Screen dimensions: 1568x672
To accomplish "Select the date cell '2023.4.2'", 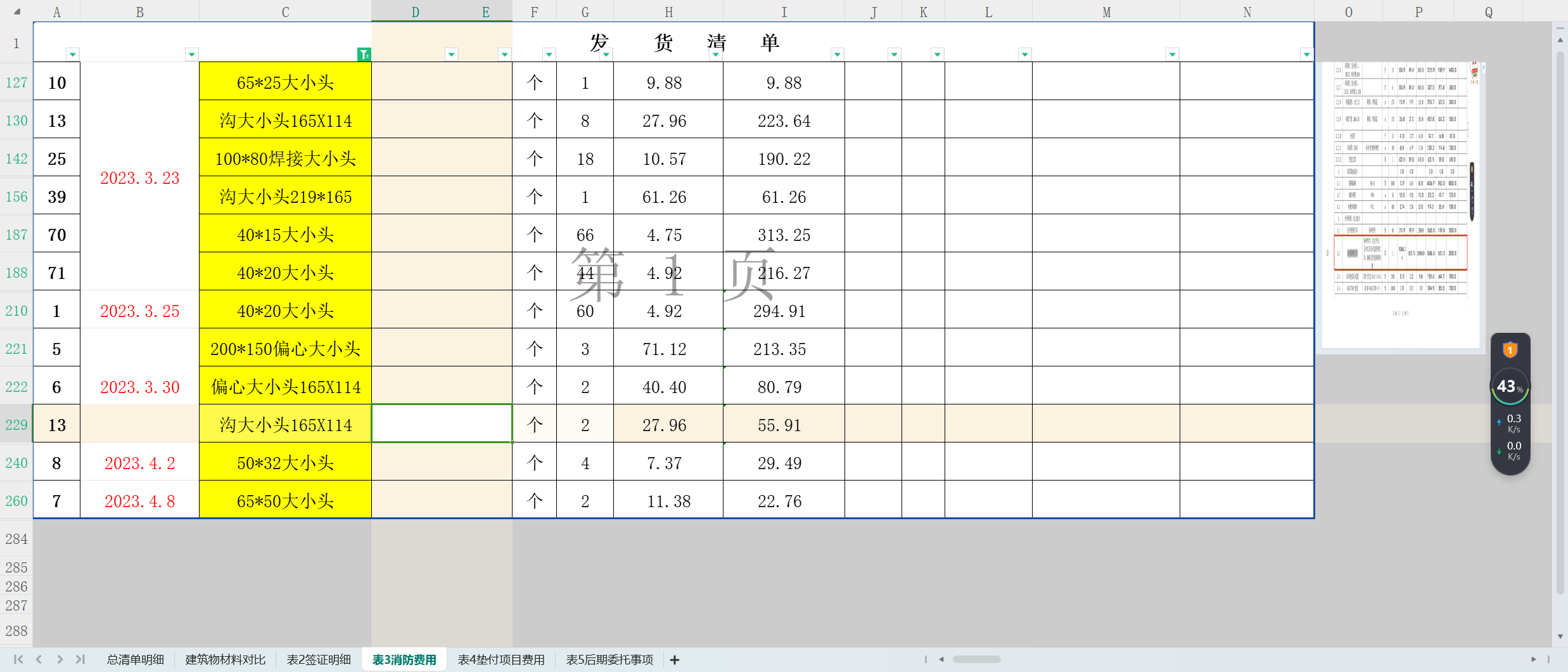I will 140,463.
